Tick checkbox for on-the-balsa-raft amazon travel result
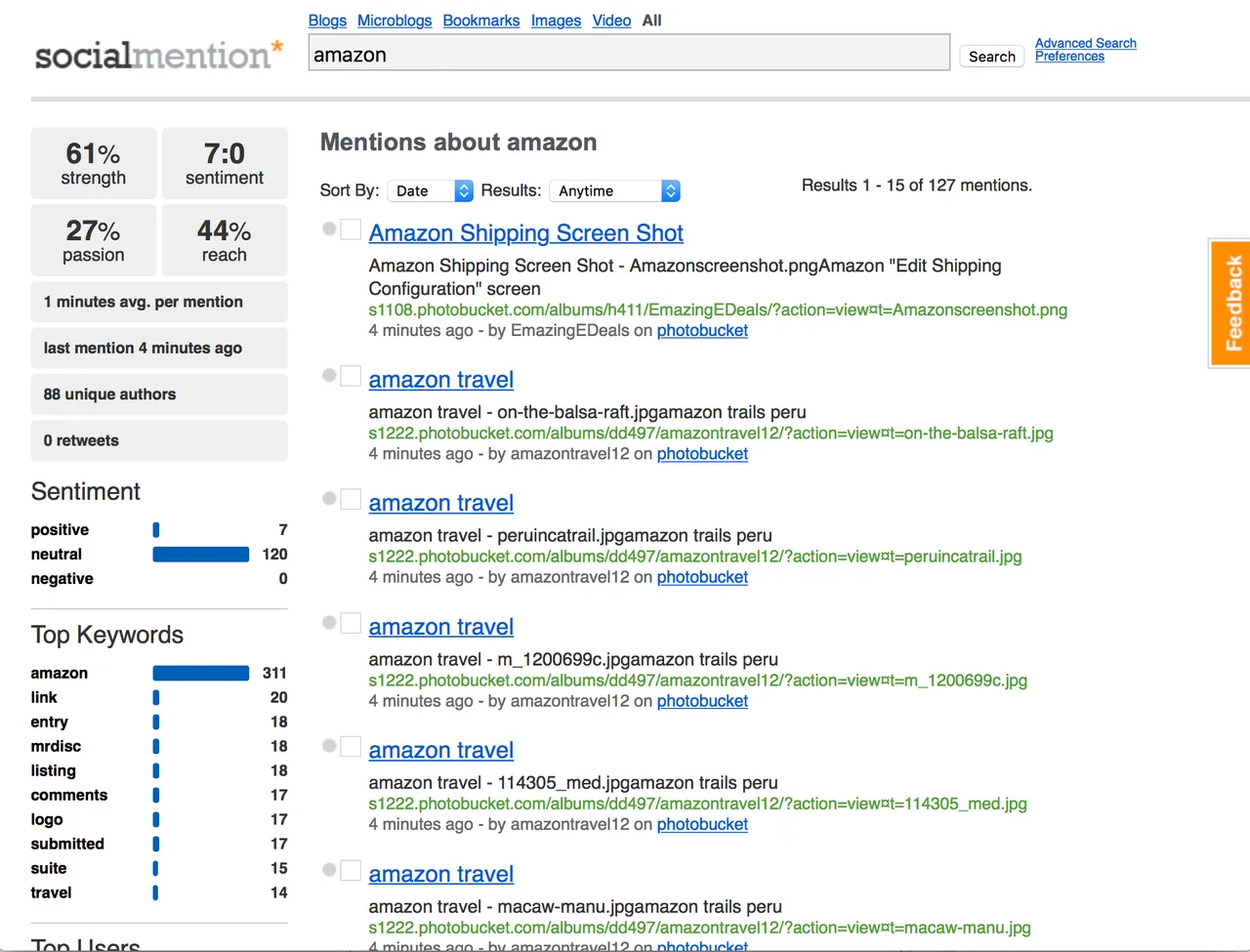The height and width of the screenshot is (952, 1250). 351,376
